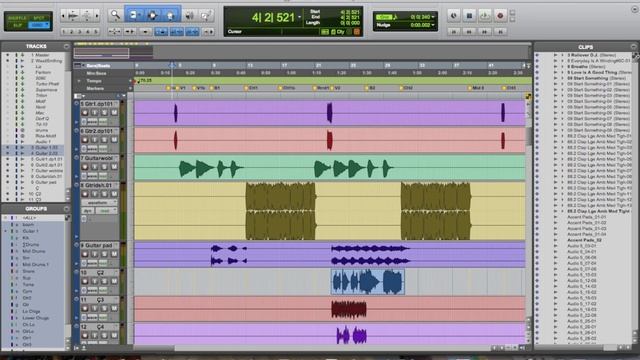Click input monitor on Gtr1.dp101 track

coord(95,113)
